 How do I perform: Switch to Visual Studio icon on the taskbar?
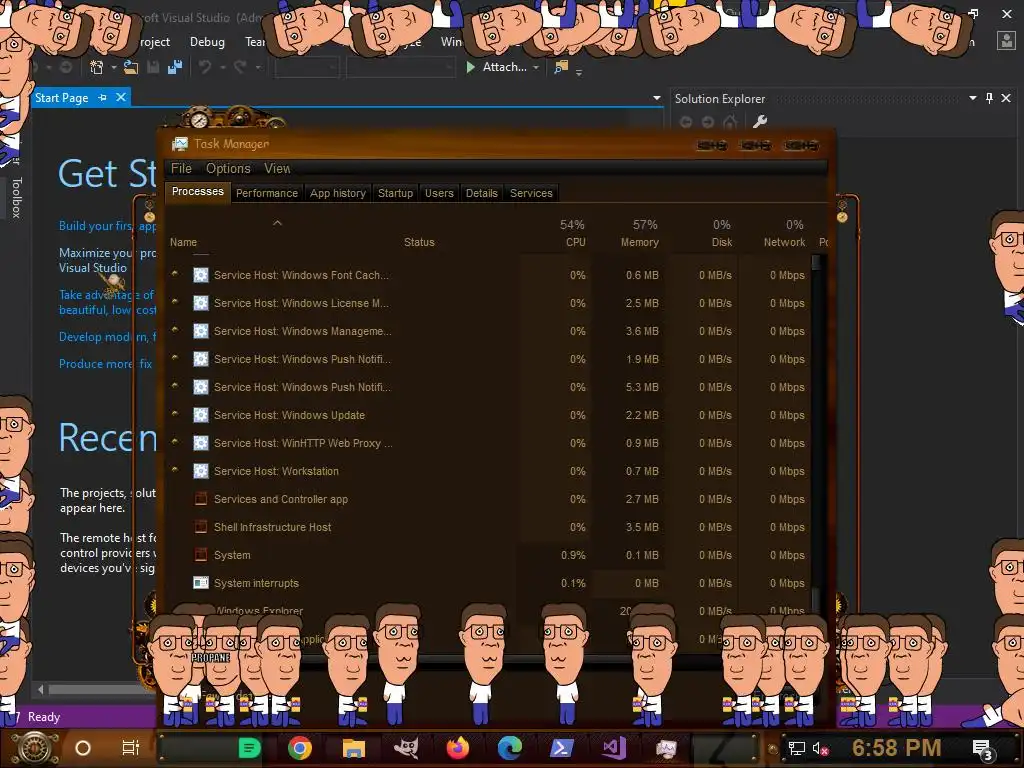point(614,748)
